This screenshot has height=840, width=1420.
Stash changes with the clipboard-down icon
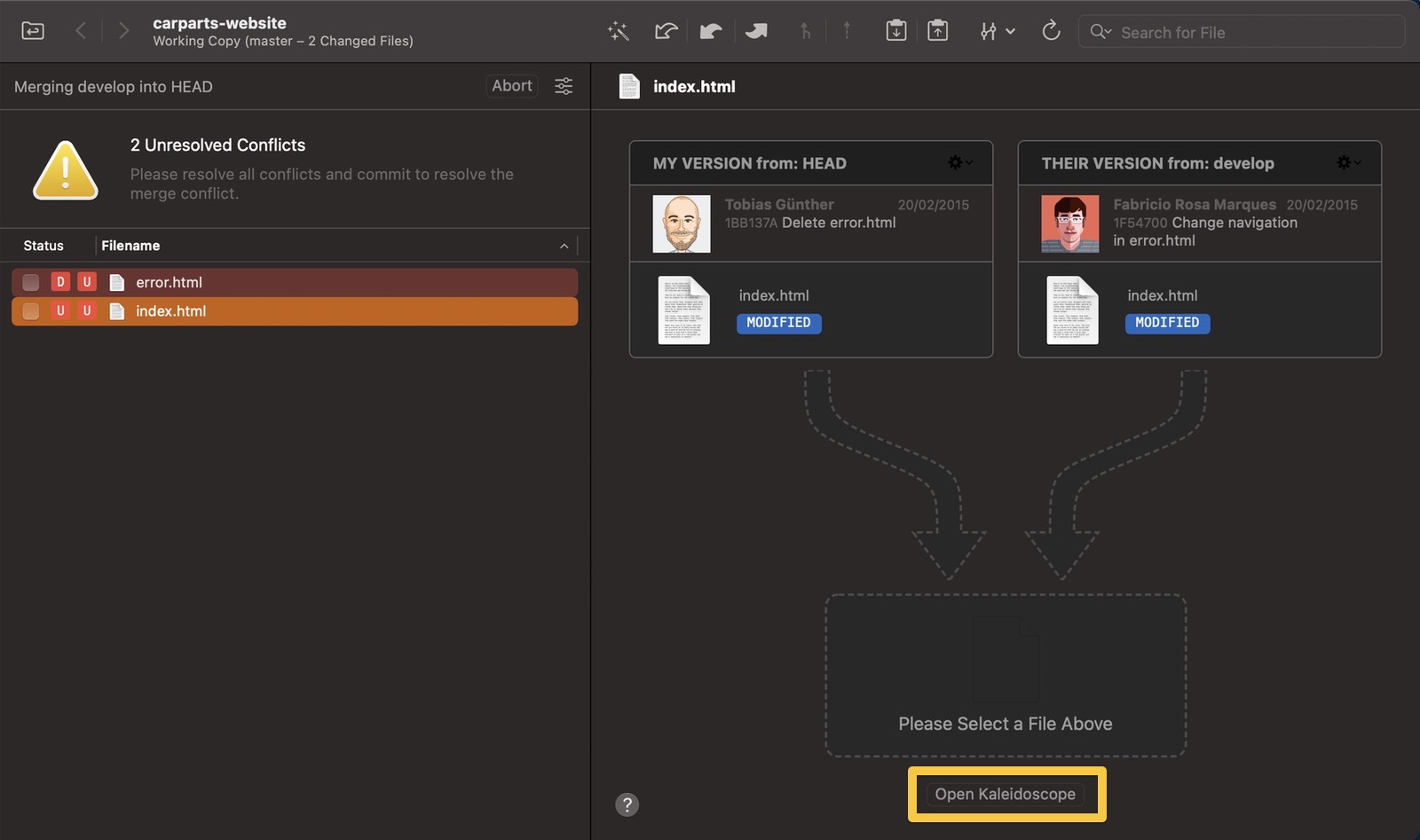click(x=896, y=30)
